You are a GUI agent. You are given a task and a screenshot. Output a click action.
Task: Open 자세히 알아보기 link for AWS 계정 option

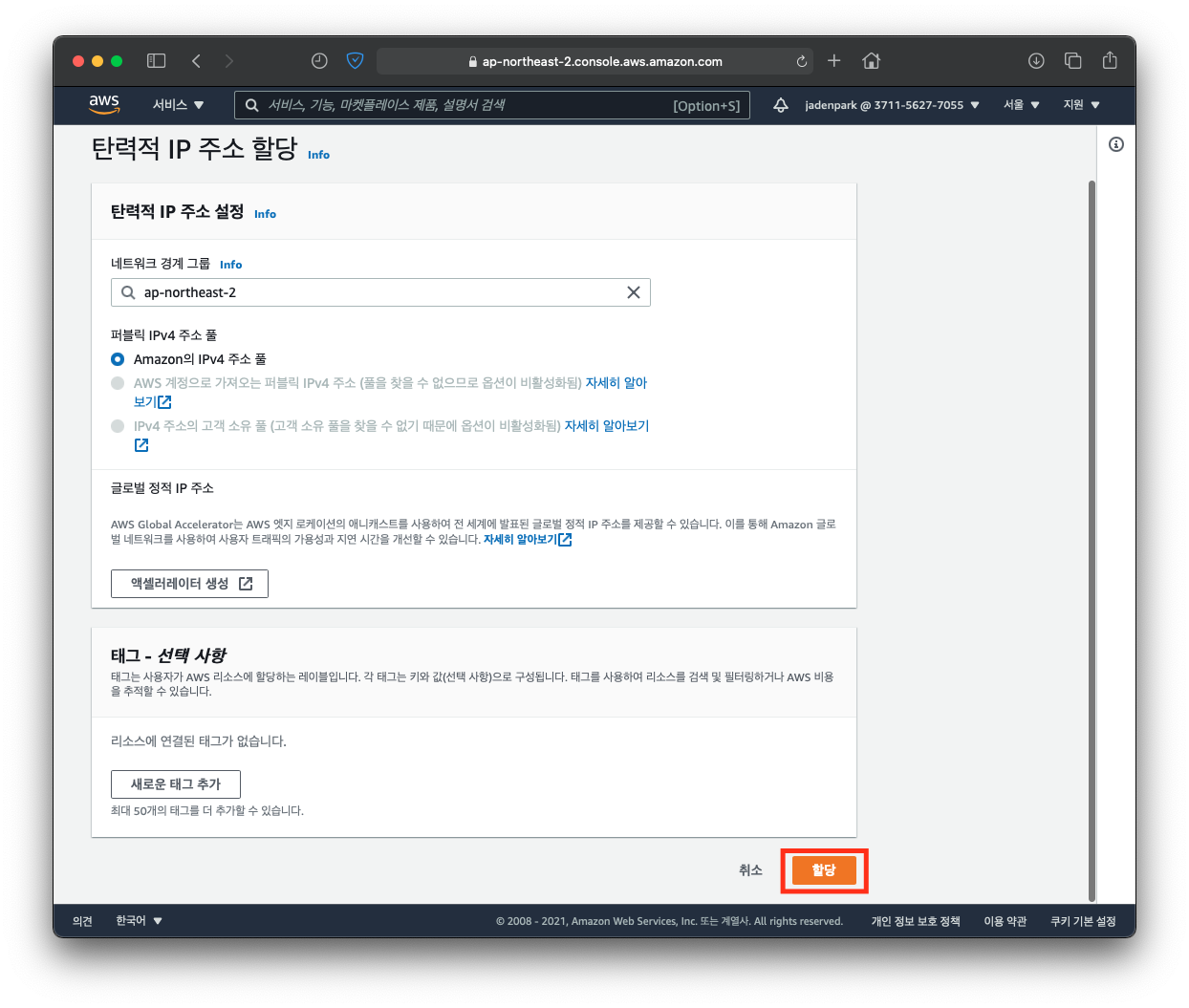coord(616,383)
